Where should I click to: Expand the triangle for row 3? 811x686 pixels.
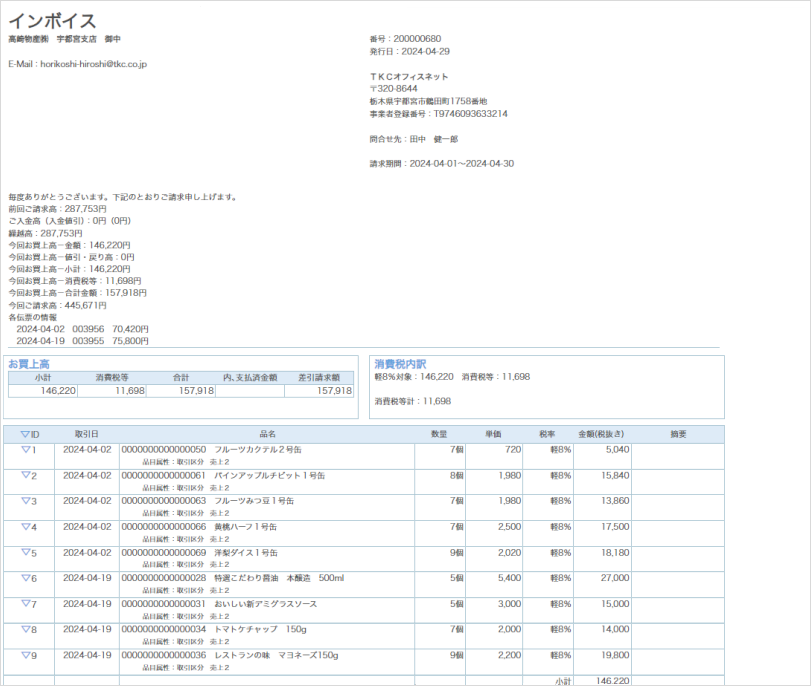pyautogui.click(x=25, y=501)
